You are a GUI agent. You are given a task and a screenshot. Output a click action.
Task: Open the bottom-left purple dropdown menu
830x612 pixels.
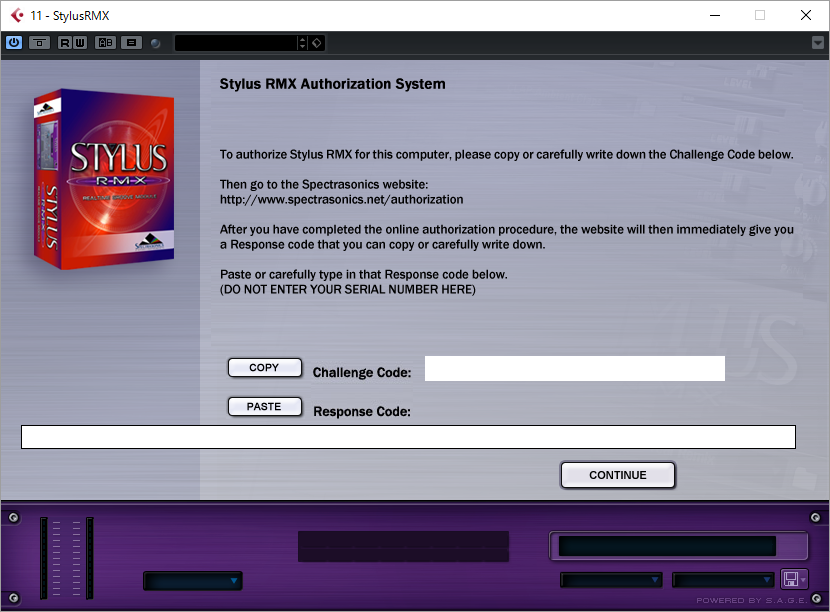(x=193, y=581)
